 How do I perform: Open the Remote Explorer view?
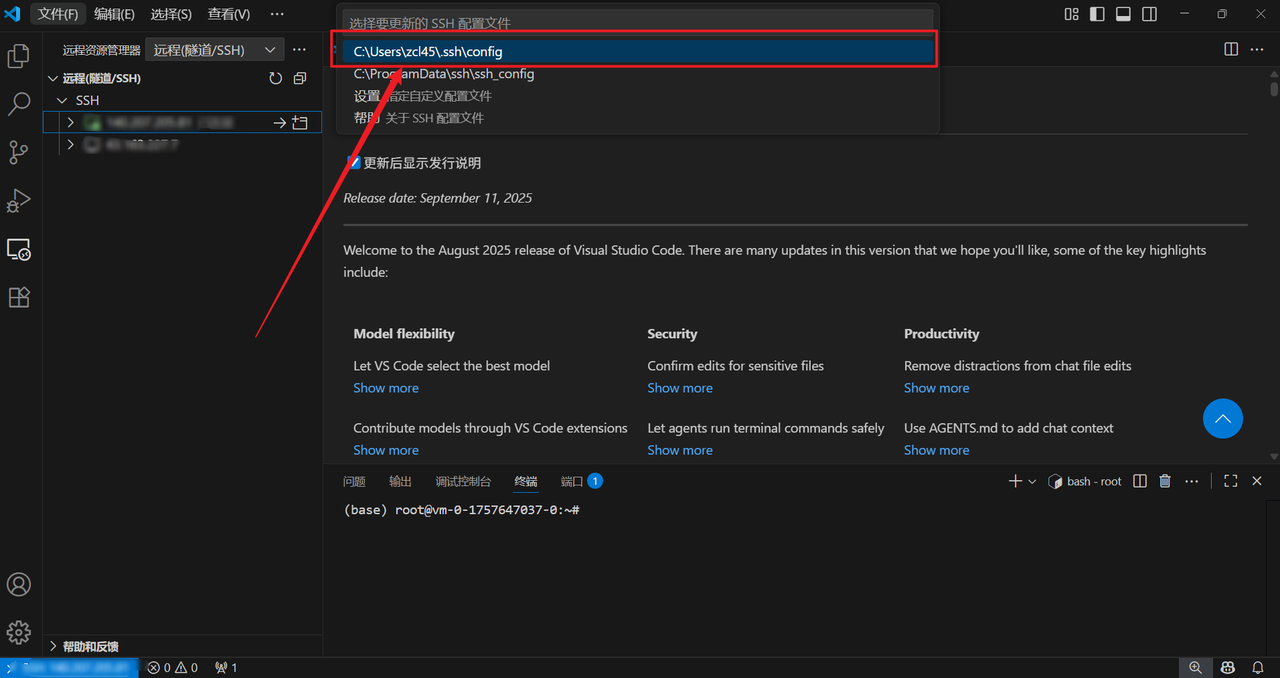18,249
